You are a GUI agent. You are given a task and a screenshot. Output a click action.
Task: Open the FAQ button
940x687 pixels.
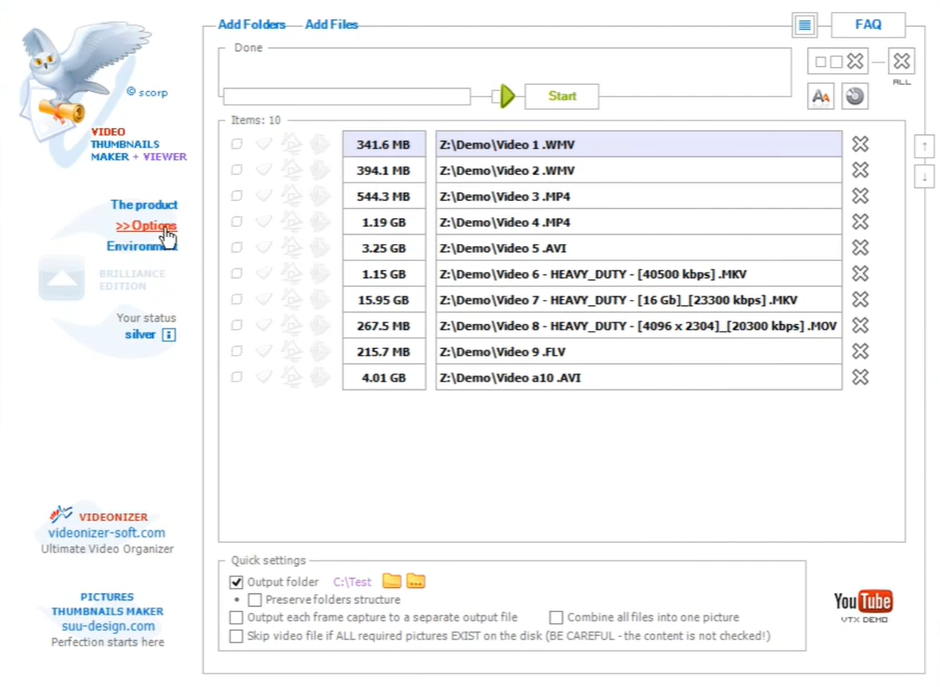868,25
